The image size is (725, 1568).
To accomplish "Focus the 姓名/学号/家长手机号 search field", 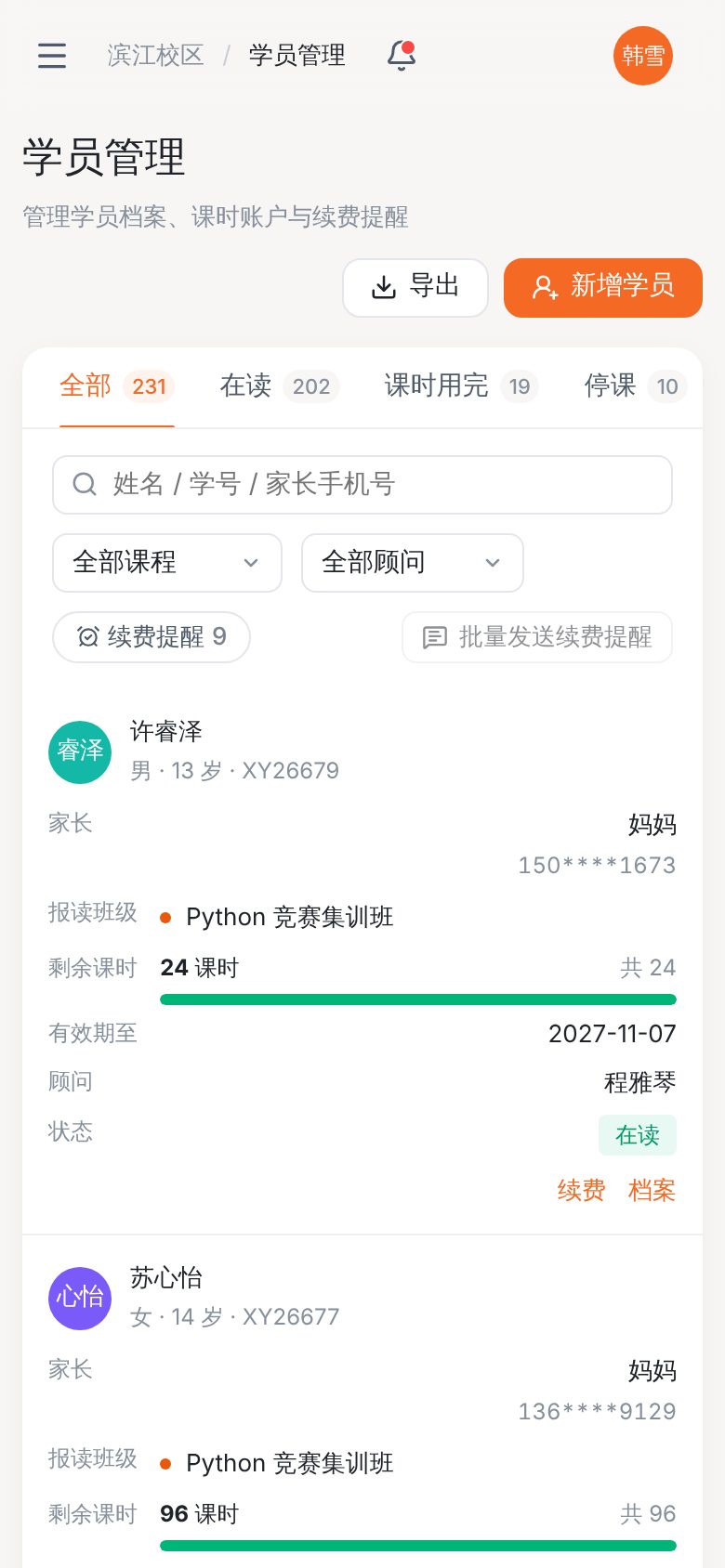I will (362, 485).
